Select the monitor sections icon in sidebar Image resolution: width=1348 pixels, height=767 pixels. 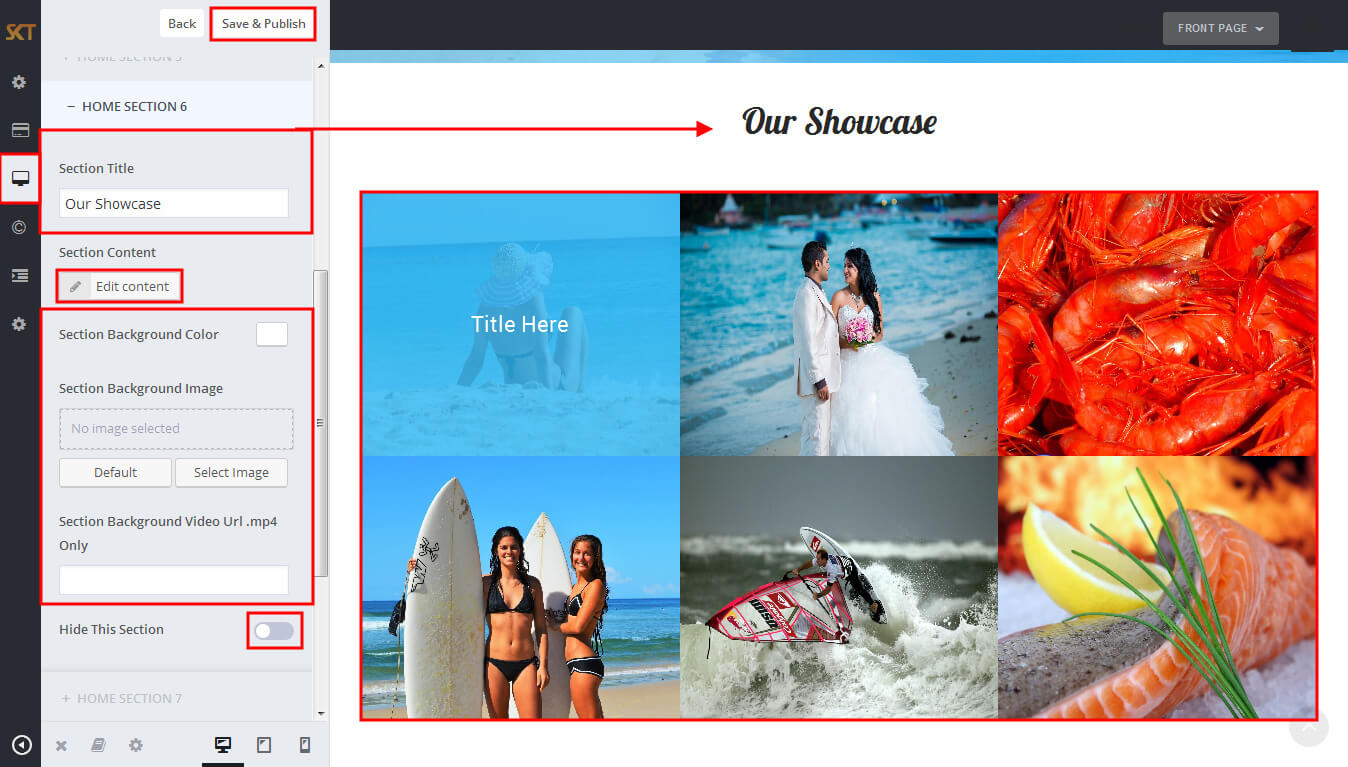point(20,178)
